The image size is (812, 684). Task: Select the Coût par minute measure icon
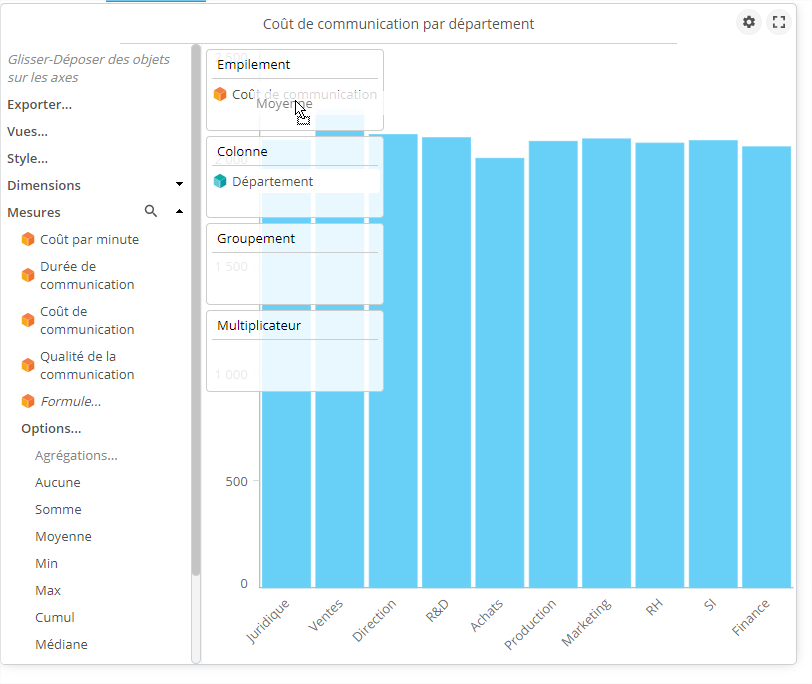coord(28,240)
